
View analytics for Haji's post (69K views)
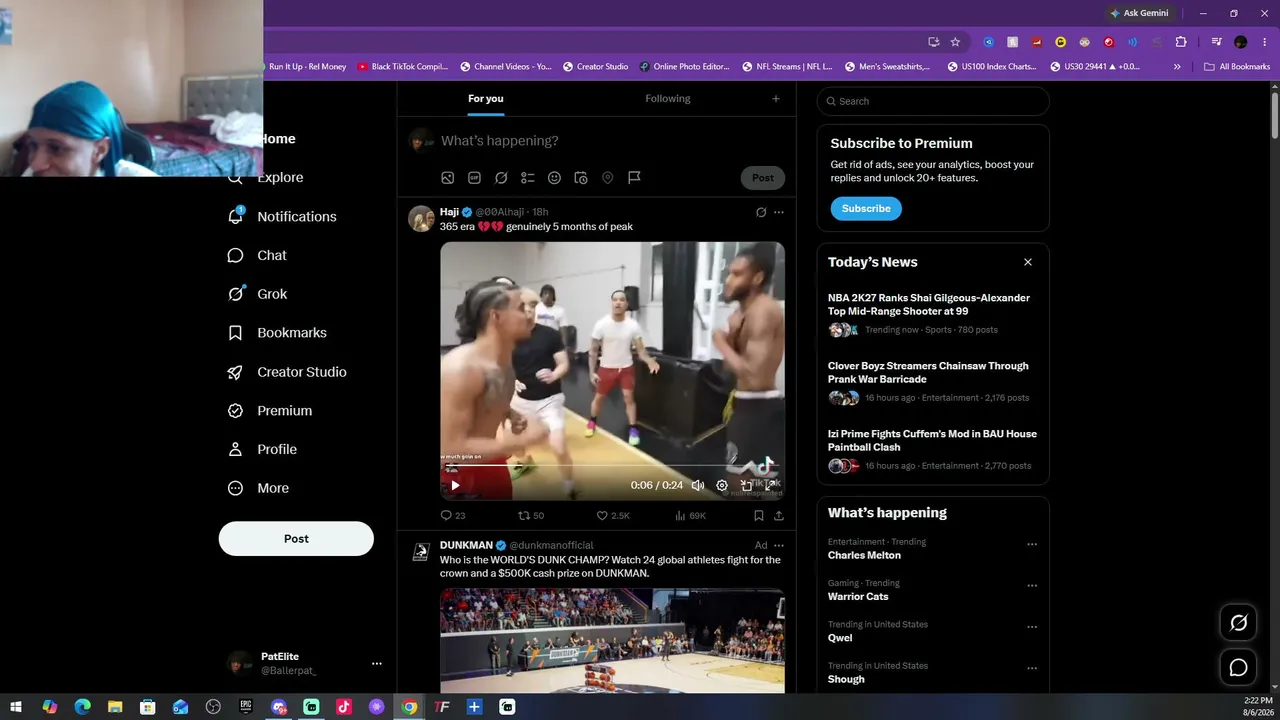[x=690, y=516]
